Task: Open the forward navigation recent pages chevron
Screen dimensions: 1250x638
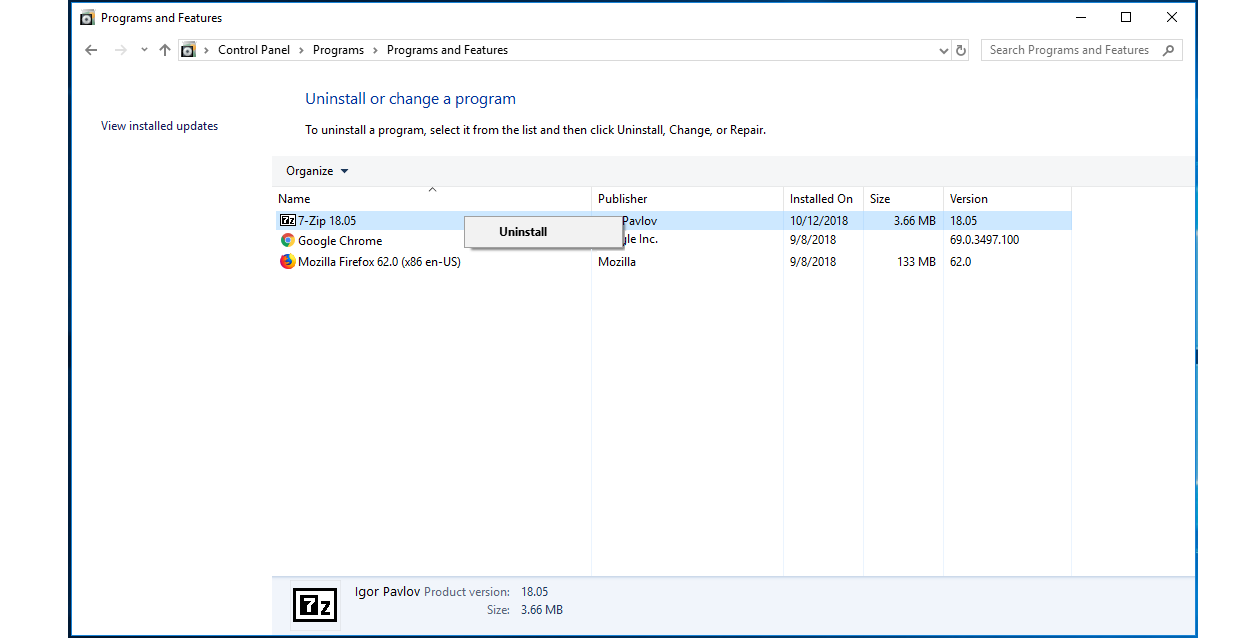Action: 143,49
